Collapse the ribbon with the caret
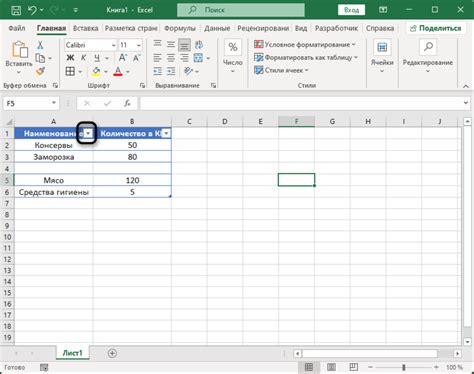Screen dimensions: 474x374 pyautogui.click(x=465, y=86)
